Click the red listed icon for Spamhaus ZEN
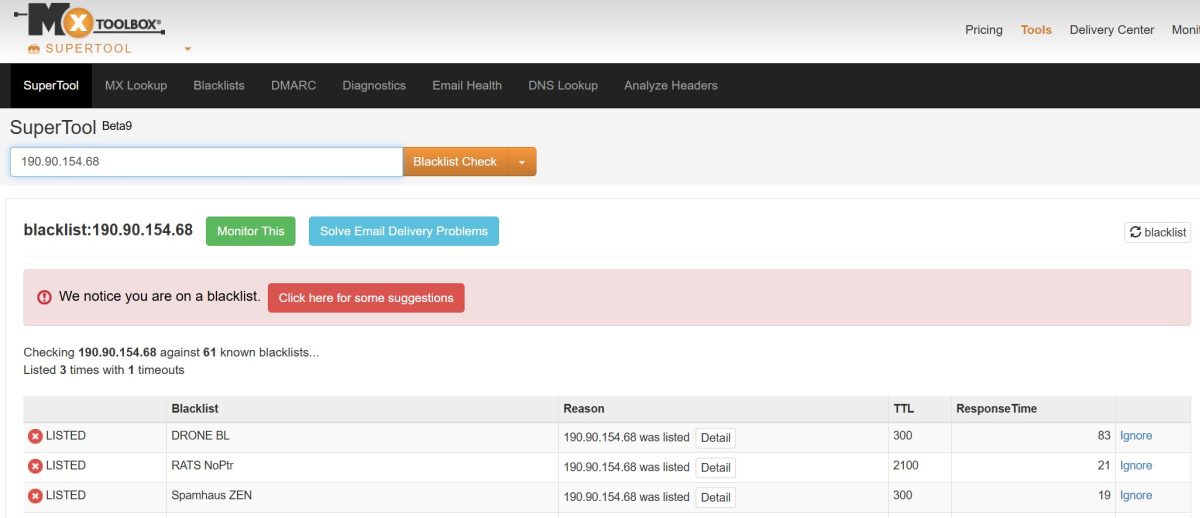The image size is (1200, 518). (35, 496)
